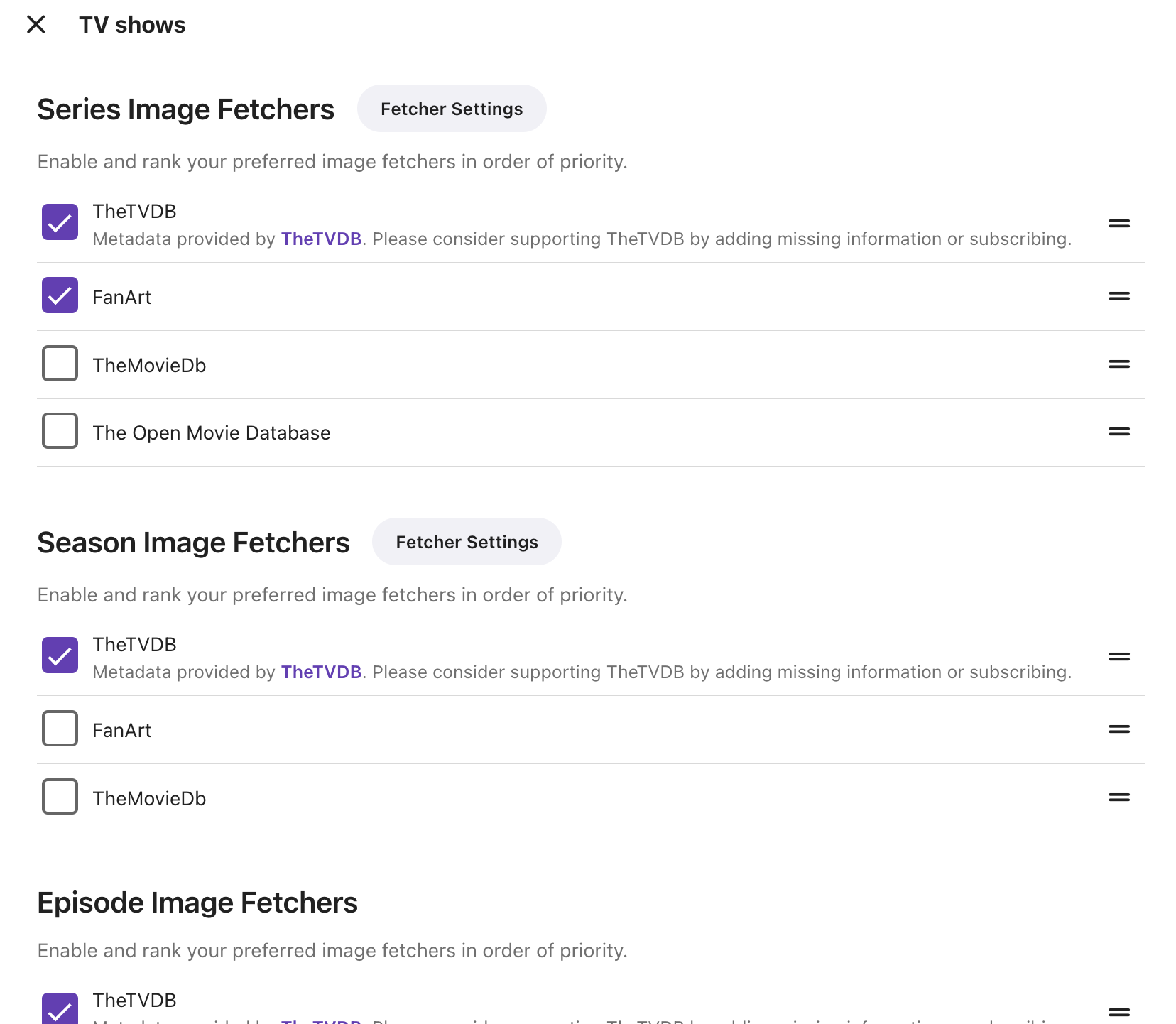Click drag handle for series TheTVDB row
1176x1024 pixels.
pos(1118,224)
